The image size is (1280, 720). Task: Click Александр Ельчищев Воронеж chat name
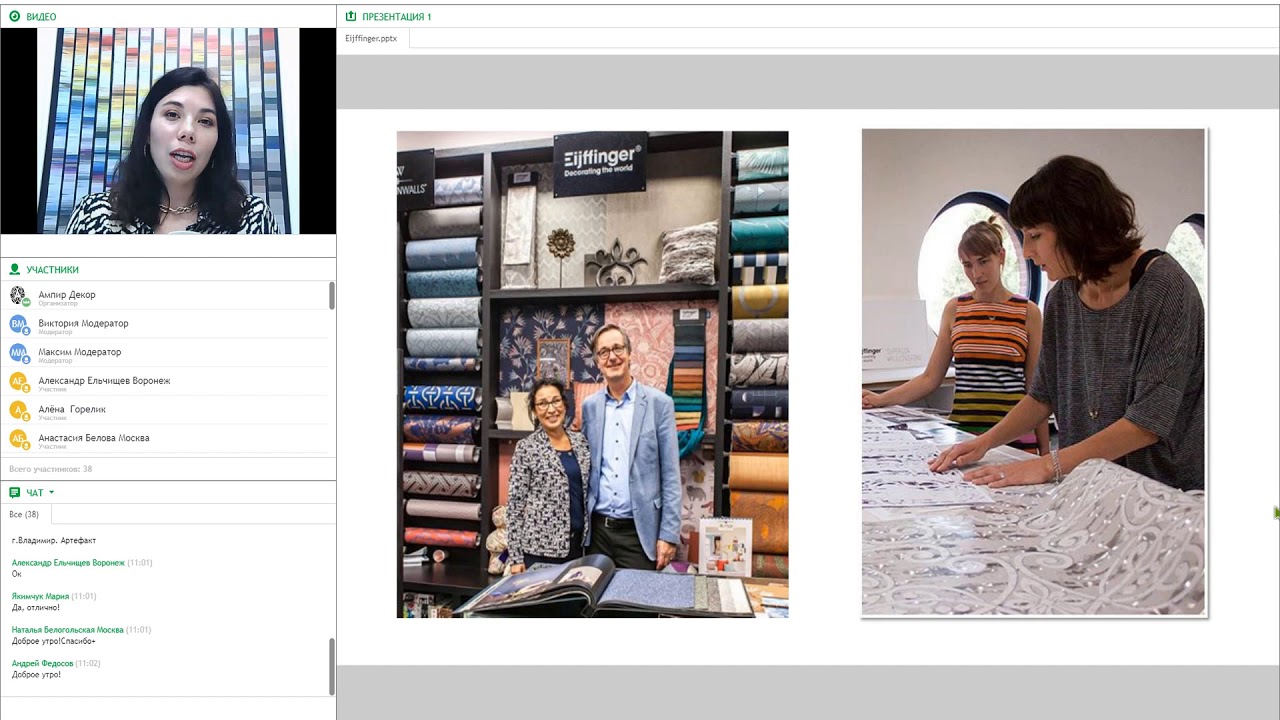click(x=68, y=563)
